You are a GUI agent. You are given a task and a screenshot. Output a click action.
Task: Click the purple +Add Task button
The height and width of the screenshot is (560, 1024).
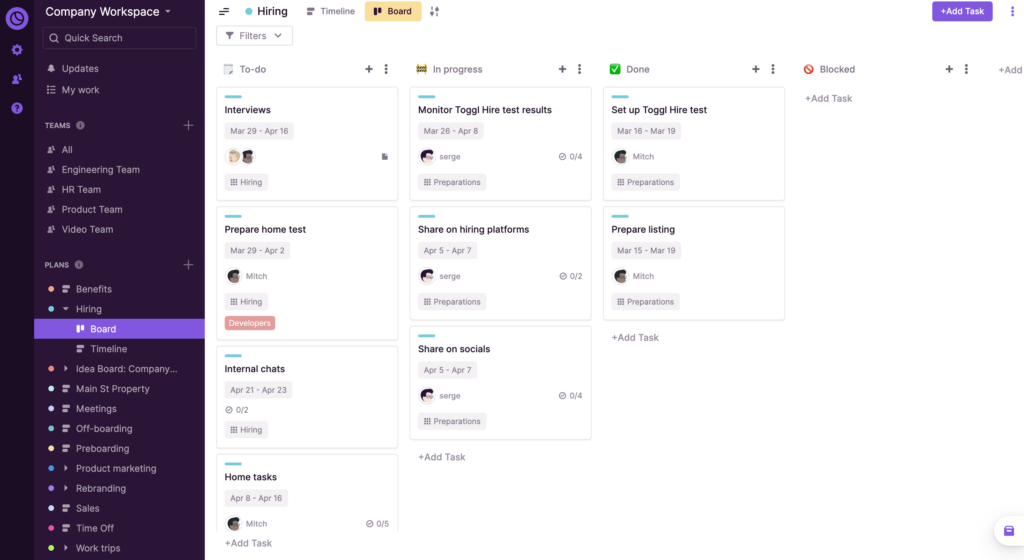962,11
